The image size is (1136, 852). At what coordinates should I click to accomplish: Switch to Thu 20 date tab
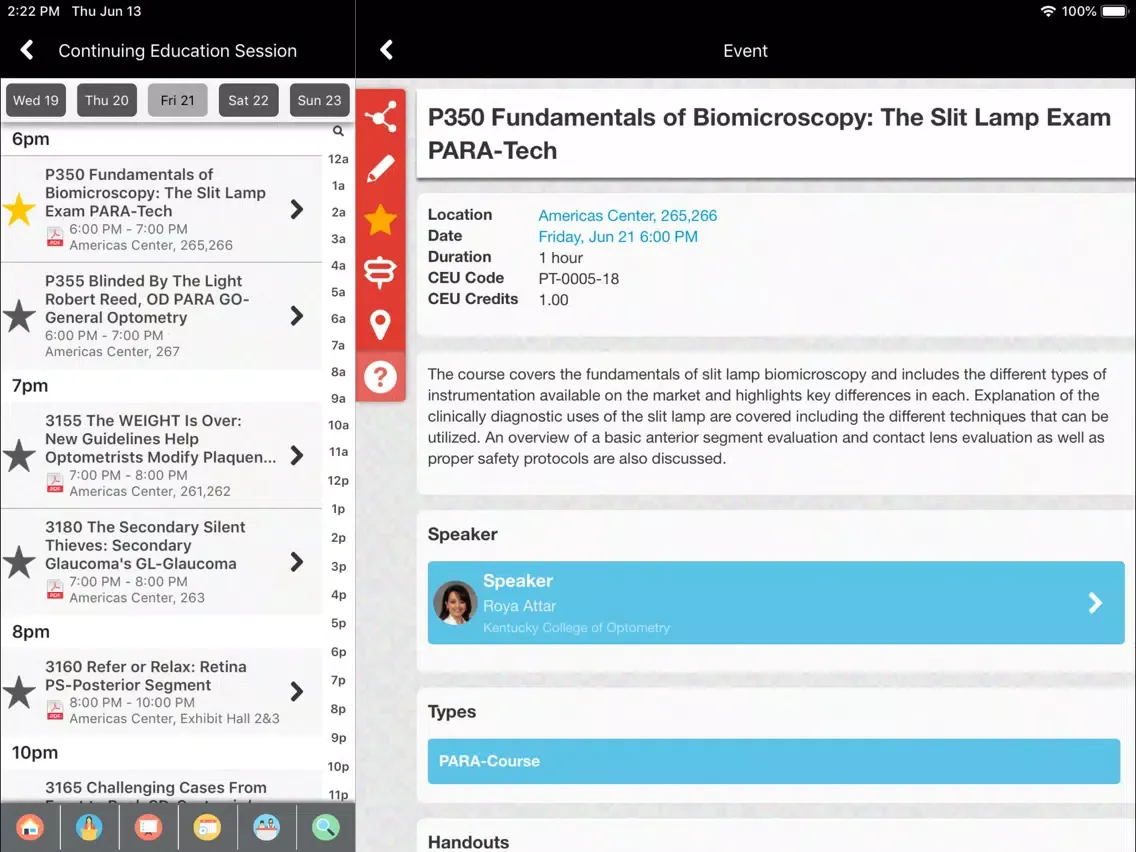106,100
